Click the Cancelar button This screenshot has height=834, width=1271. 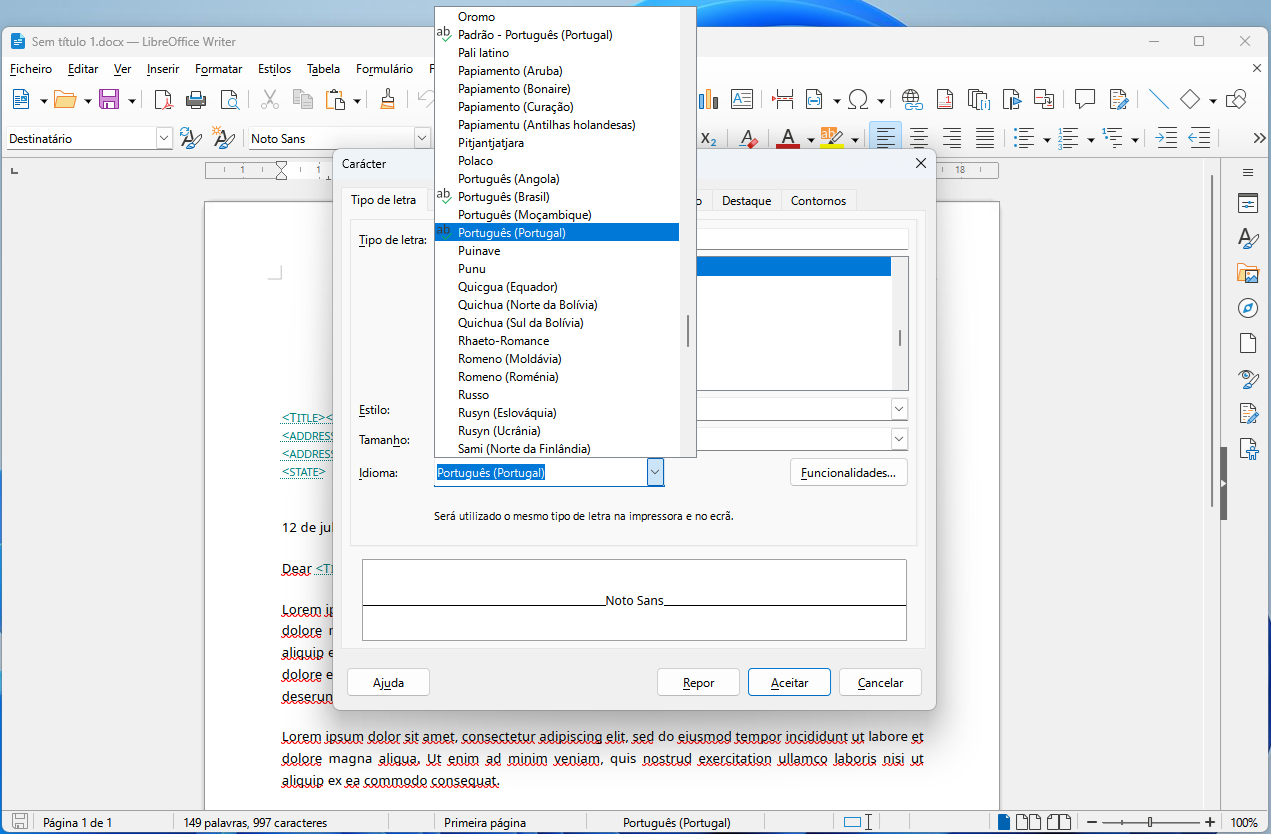point(880,683)
